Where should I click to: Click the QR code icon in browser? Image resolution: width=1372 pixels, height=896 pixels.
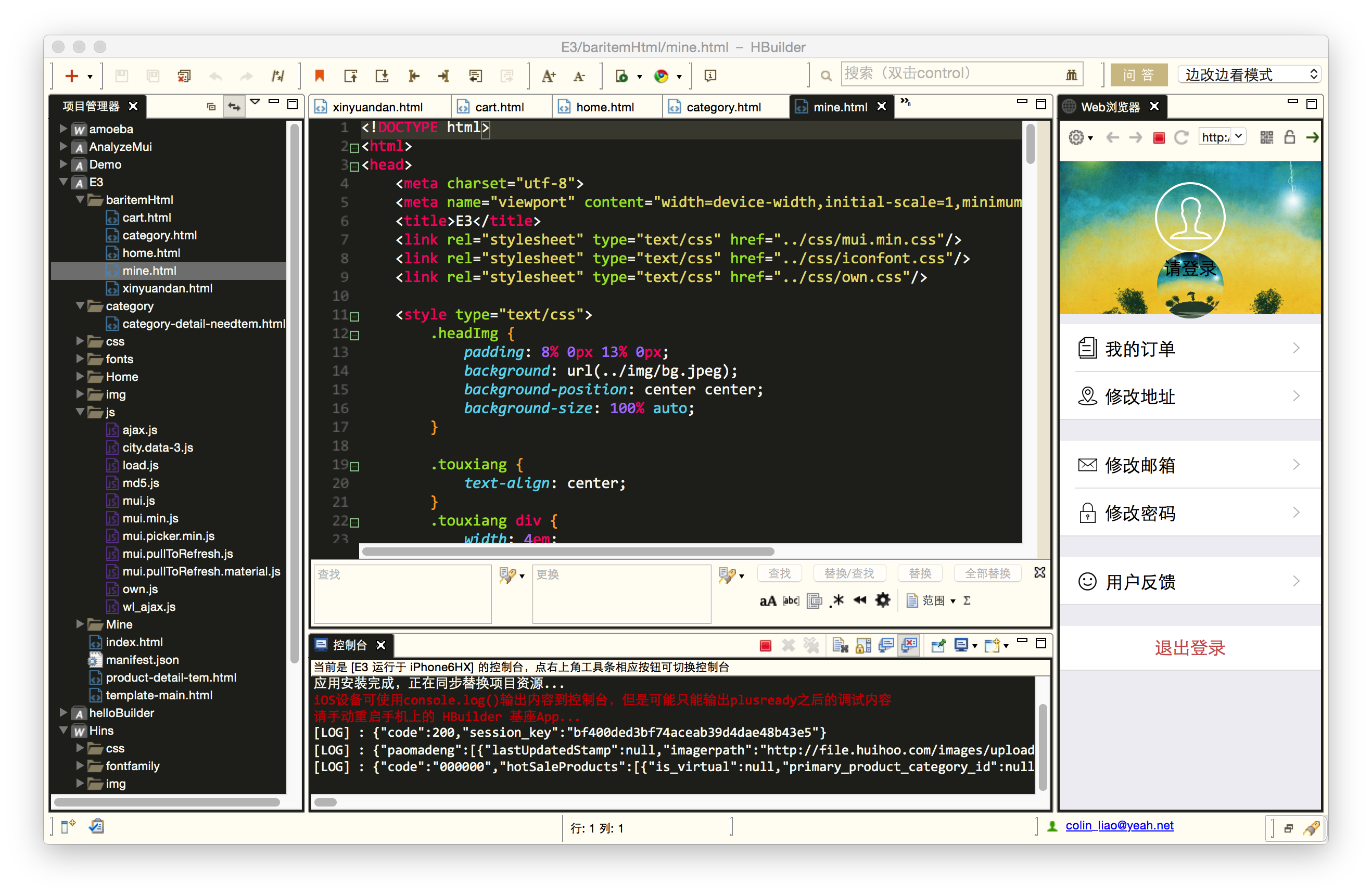(x=1266, y=137)
